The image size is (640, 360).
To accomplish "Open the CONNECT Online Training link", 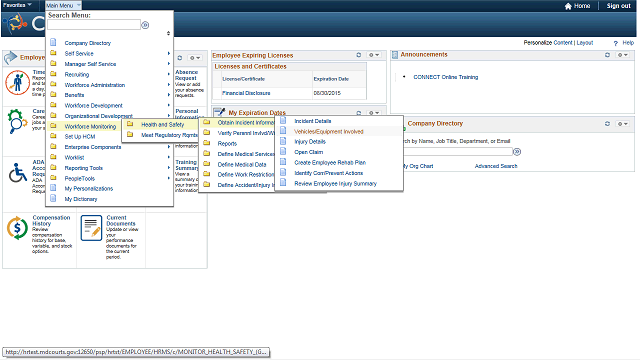I will point(446,77).
